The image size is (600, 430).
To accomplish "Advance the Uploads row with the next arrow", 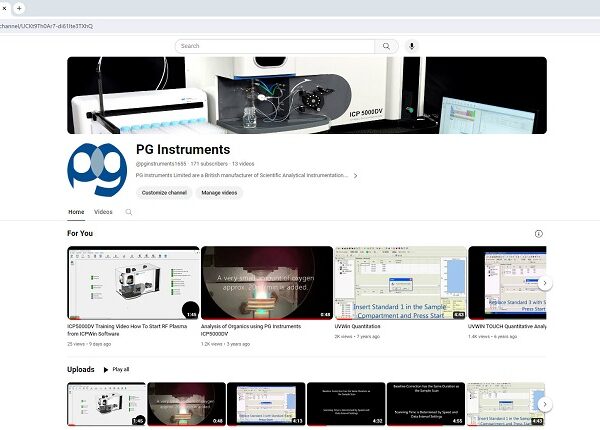I will pos(545,404).
